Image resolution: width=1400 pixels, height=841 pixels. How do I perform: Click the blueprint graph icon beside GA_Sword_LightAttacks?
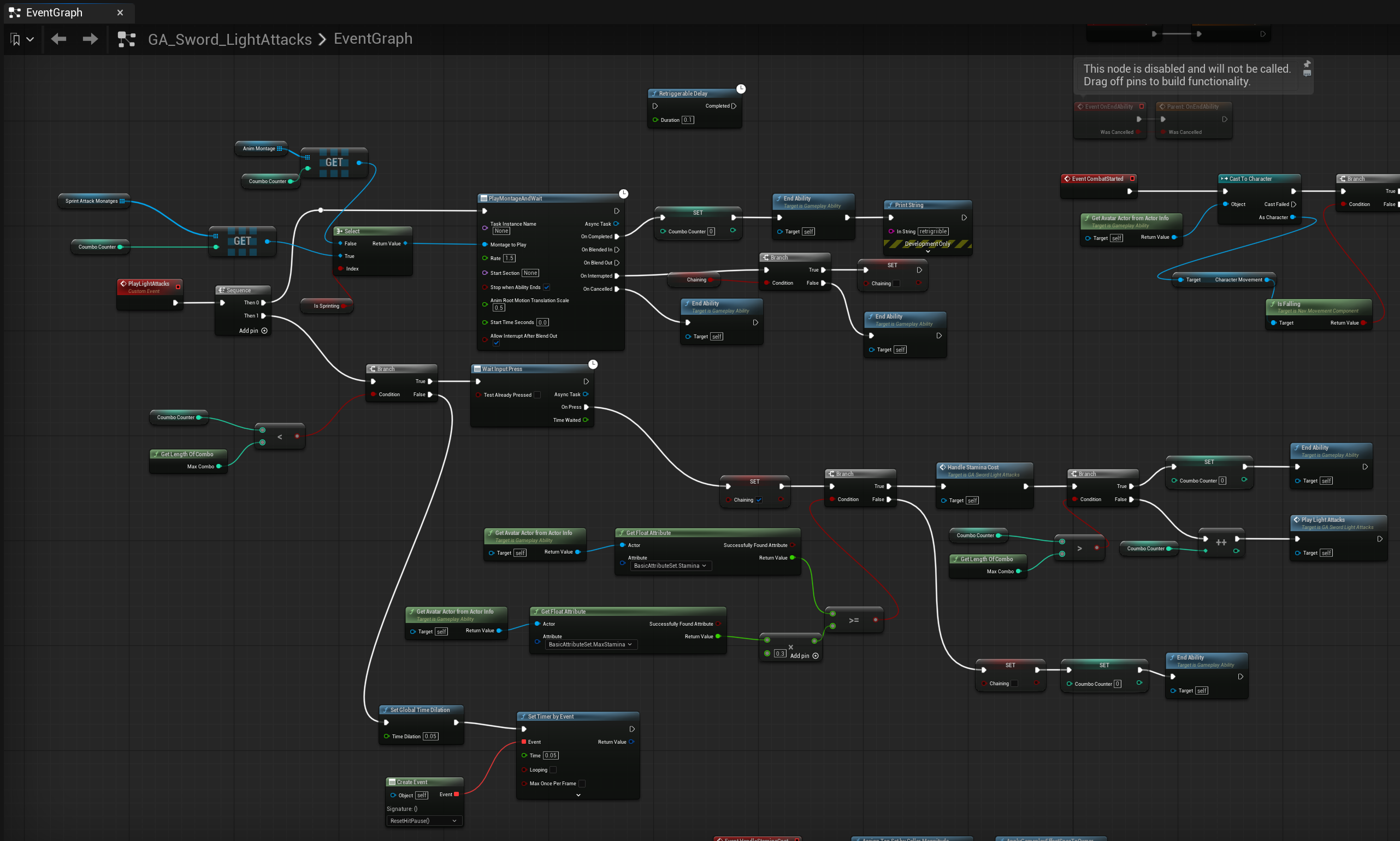pos(126,39)
